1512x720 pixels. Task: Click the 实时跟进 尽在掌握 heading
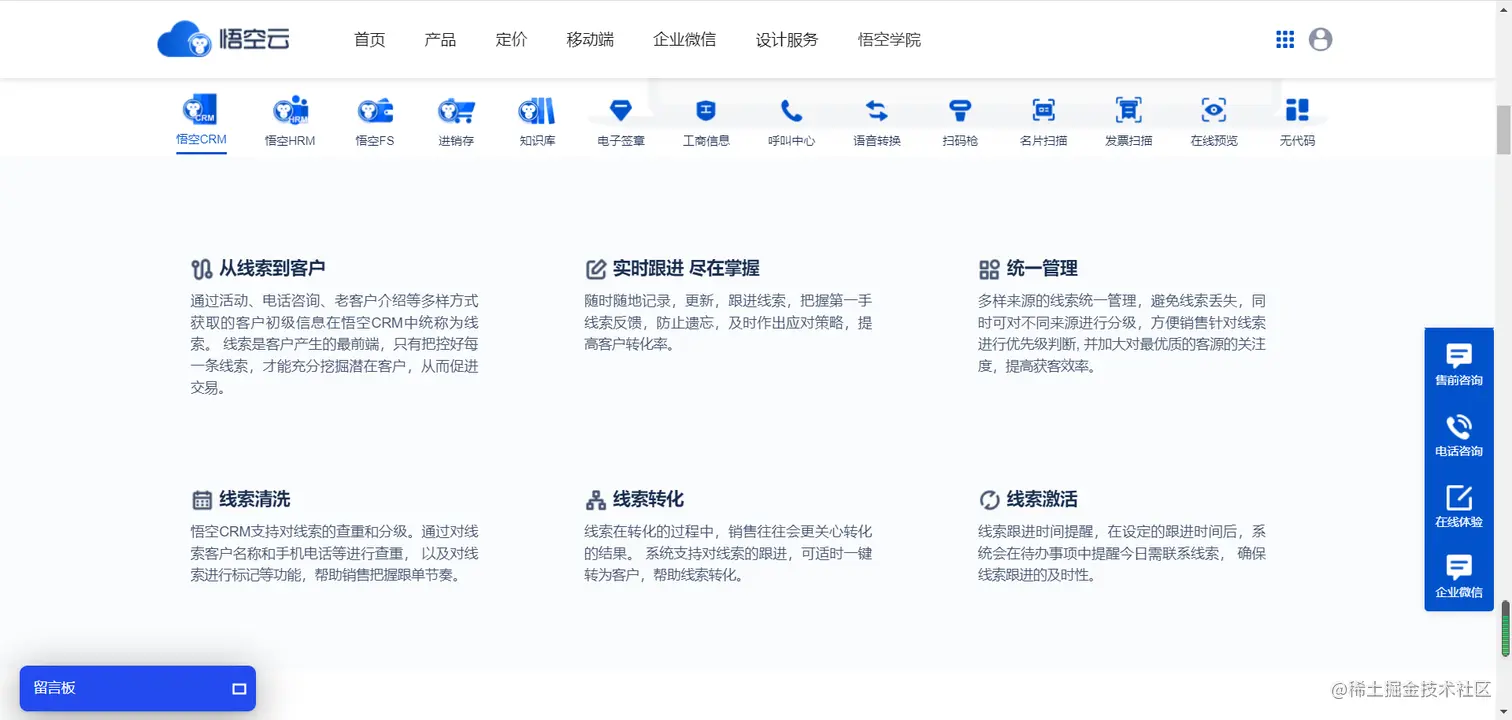tap(686, 268)
